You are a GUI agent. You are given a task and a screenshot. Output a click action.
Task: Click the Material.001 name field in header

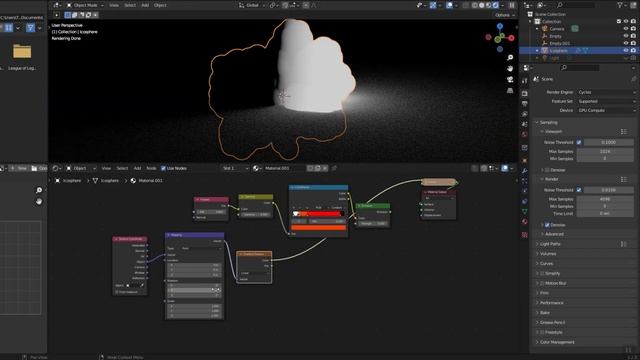[x=284, y=168]
